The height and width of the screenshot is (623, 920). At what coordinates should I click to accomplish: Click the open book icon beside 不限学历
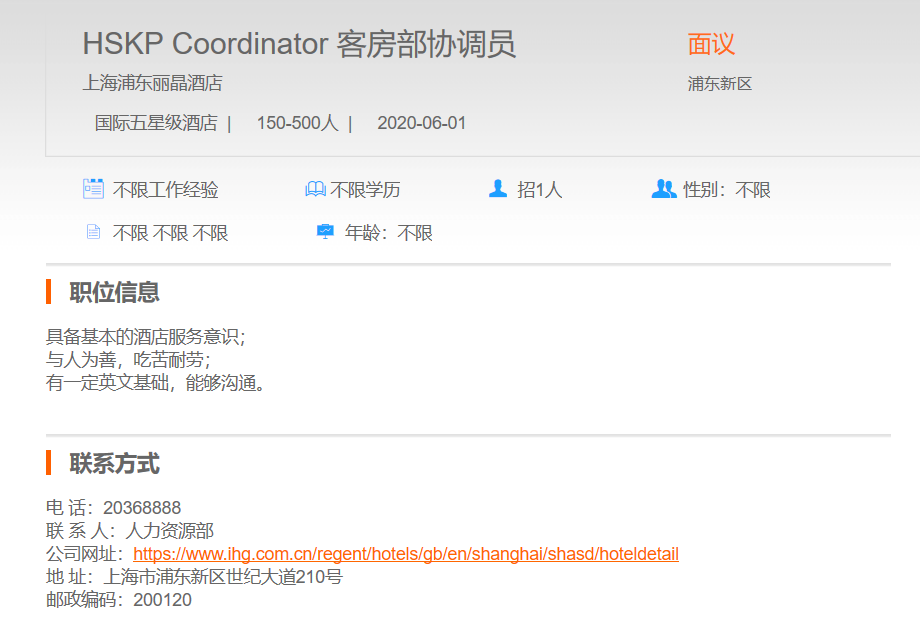(315, 189)
